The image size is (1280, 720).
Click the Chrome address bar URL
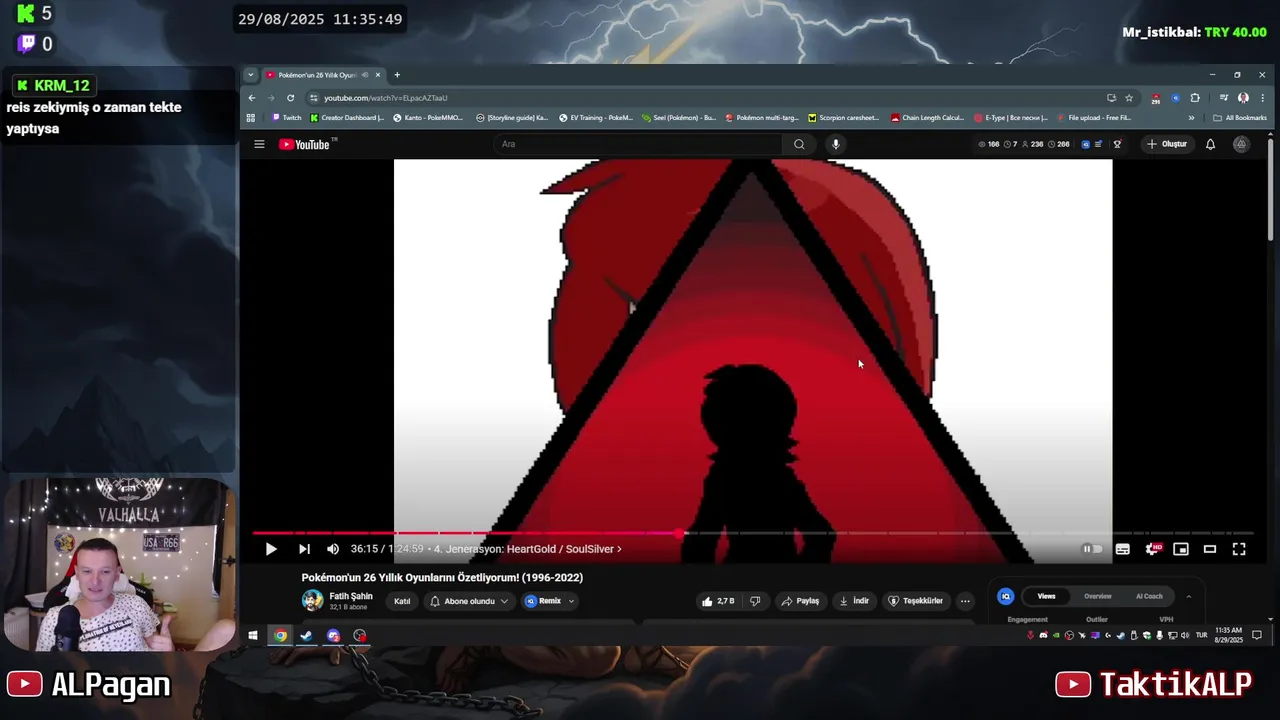tap(385, 98)
